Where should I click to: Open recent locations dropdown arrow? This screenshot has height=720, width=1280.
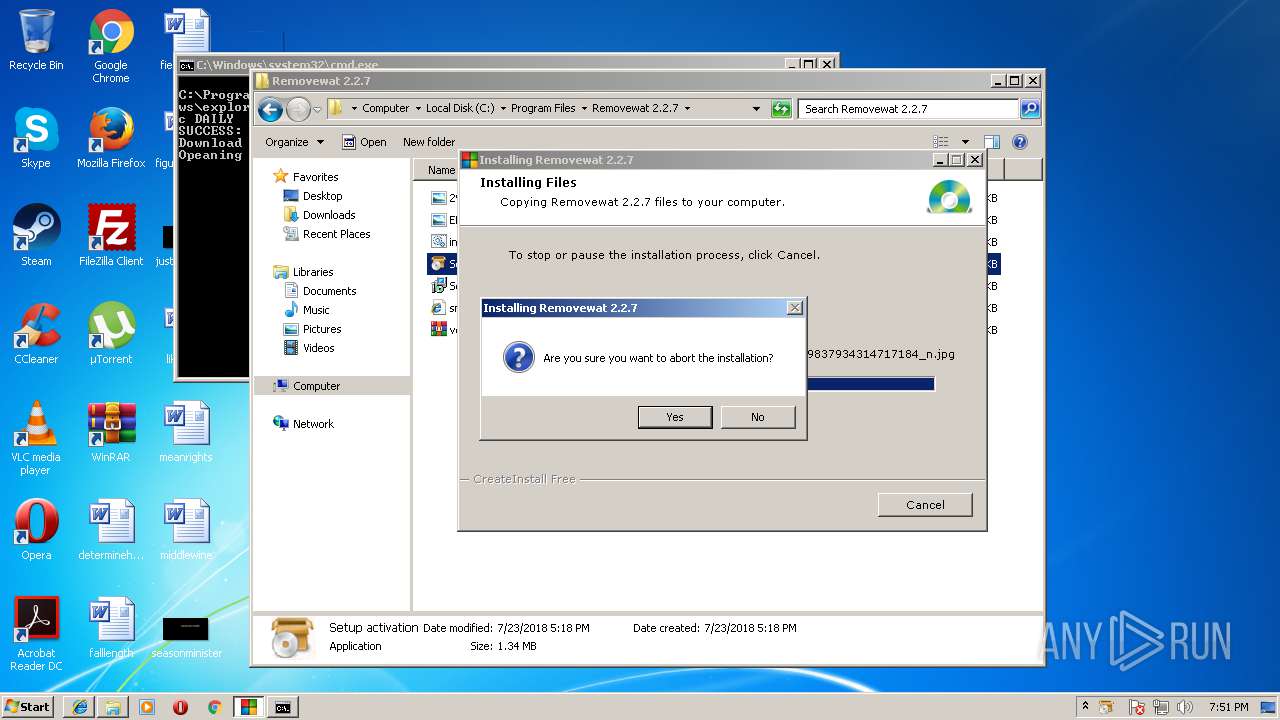(317, 109)
